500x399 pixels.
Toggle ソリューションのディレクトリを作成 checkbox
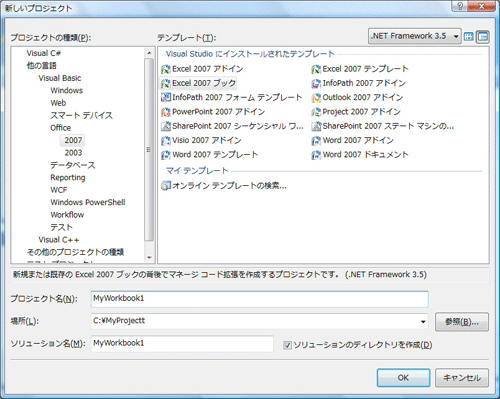click(287, 345)
